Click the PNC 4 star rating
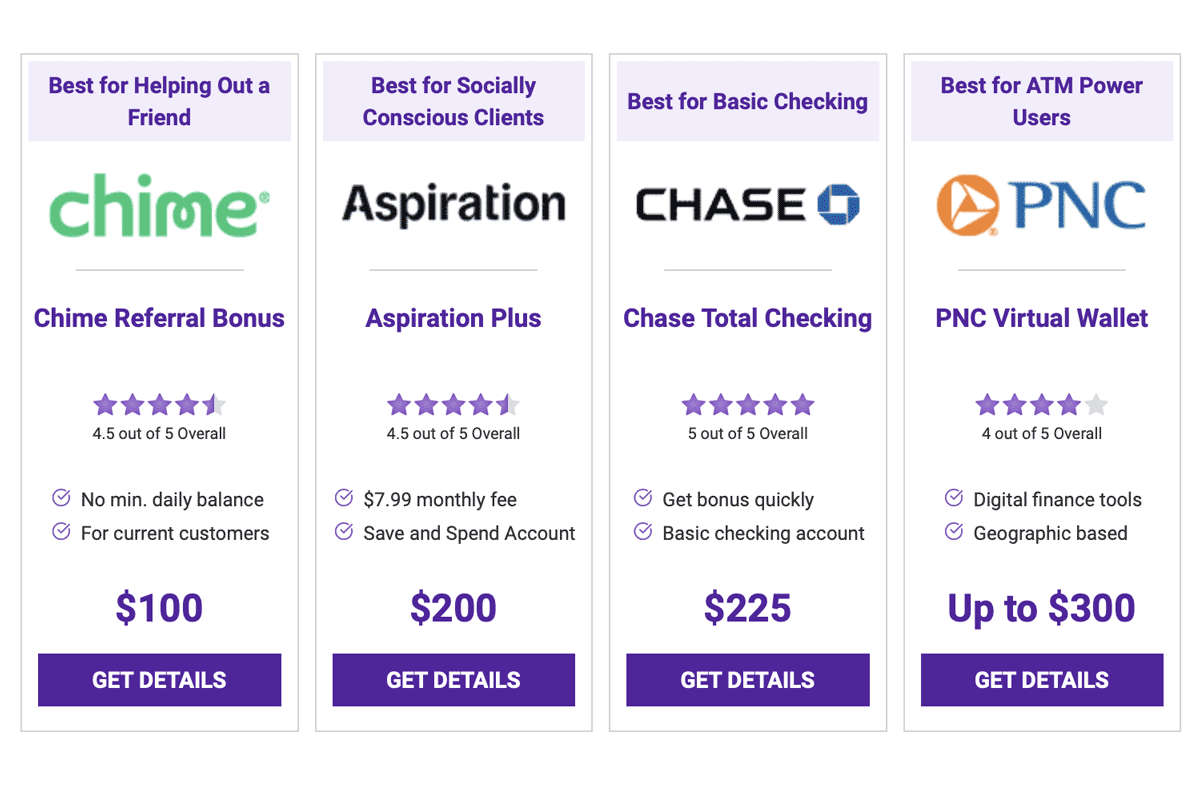The width and height of the screenshot is (1200, 800). pyautogui.click(x=1041, y=405)
